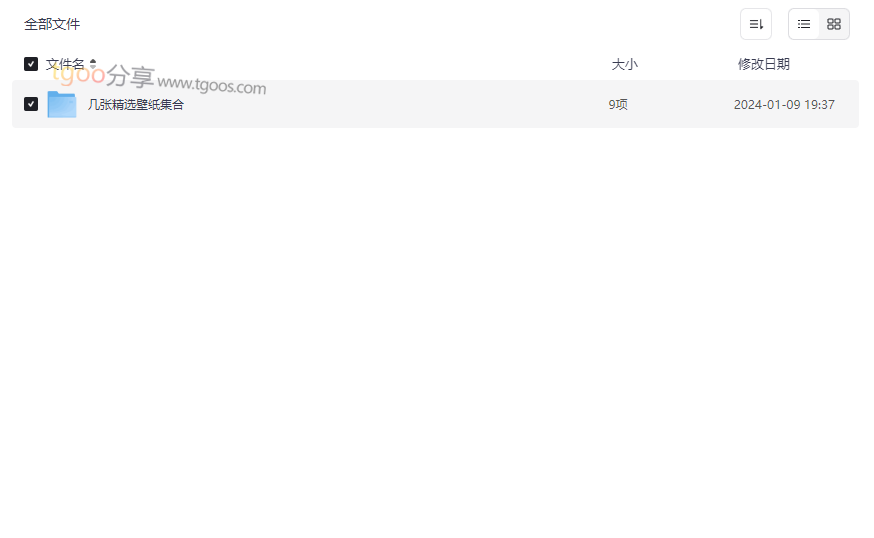Image resolution: width=874 pixels, height=538 pixels.
Task: Click the 9项 size cell
Action: pyautogui.click(x=618, y=104)
